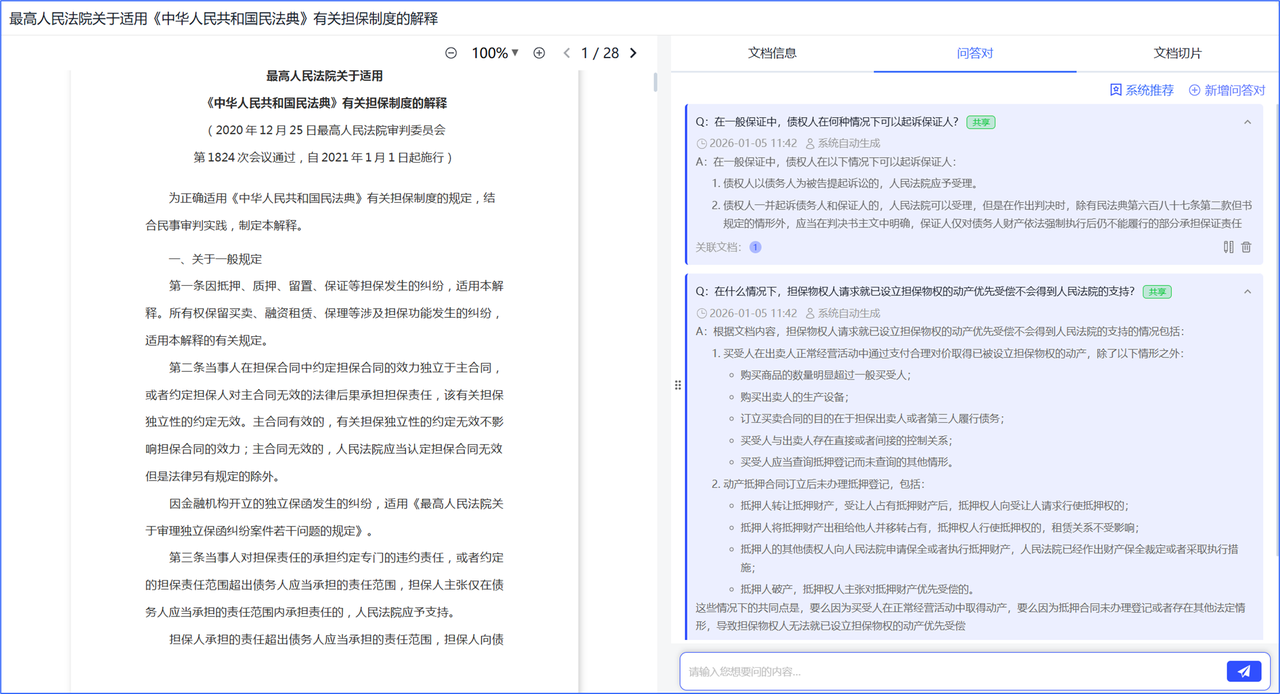The image size is (1280, 694).
Task: Click the panel drag handle between the panes
Action: (678, 383)
